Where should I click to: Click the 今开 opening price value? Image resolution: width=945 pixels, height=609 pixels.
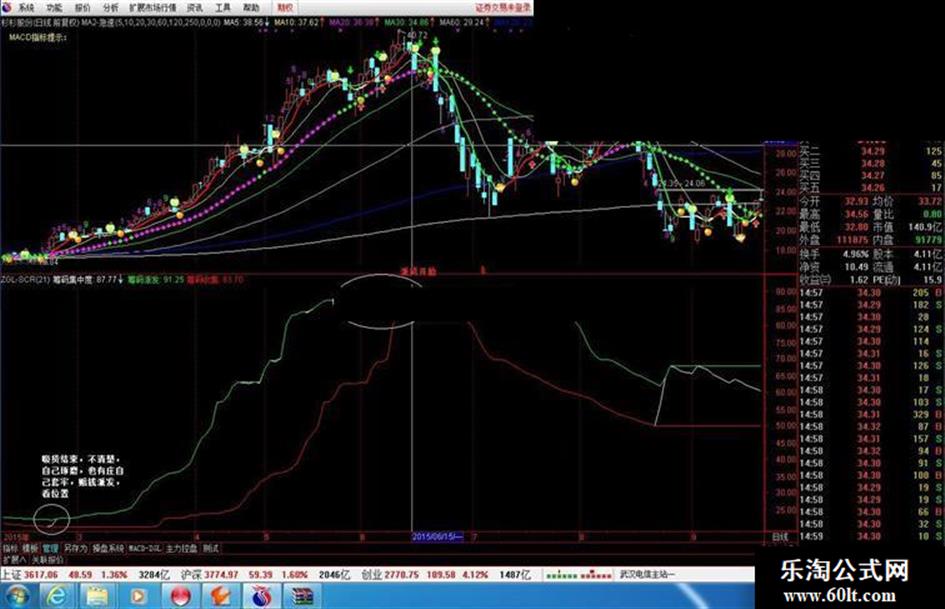[856, 201]
